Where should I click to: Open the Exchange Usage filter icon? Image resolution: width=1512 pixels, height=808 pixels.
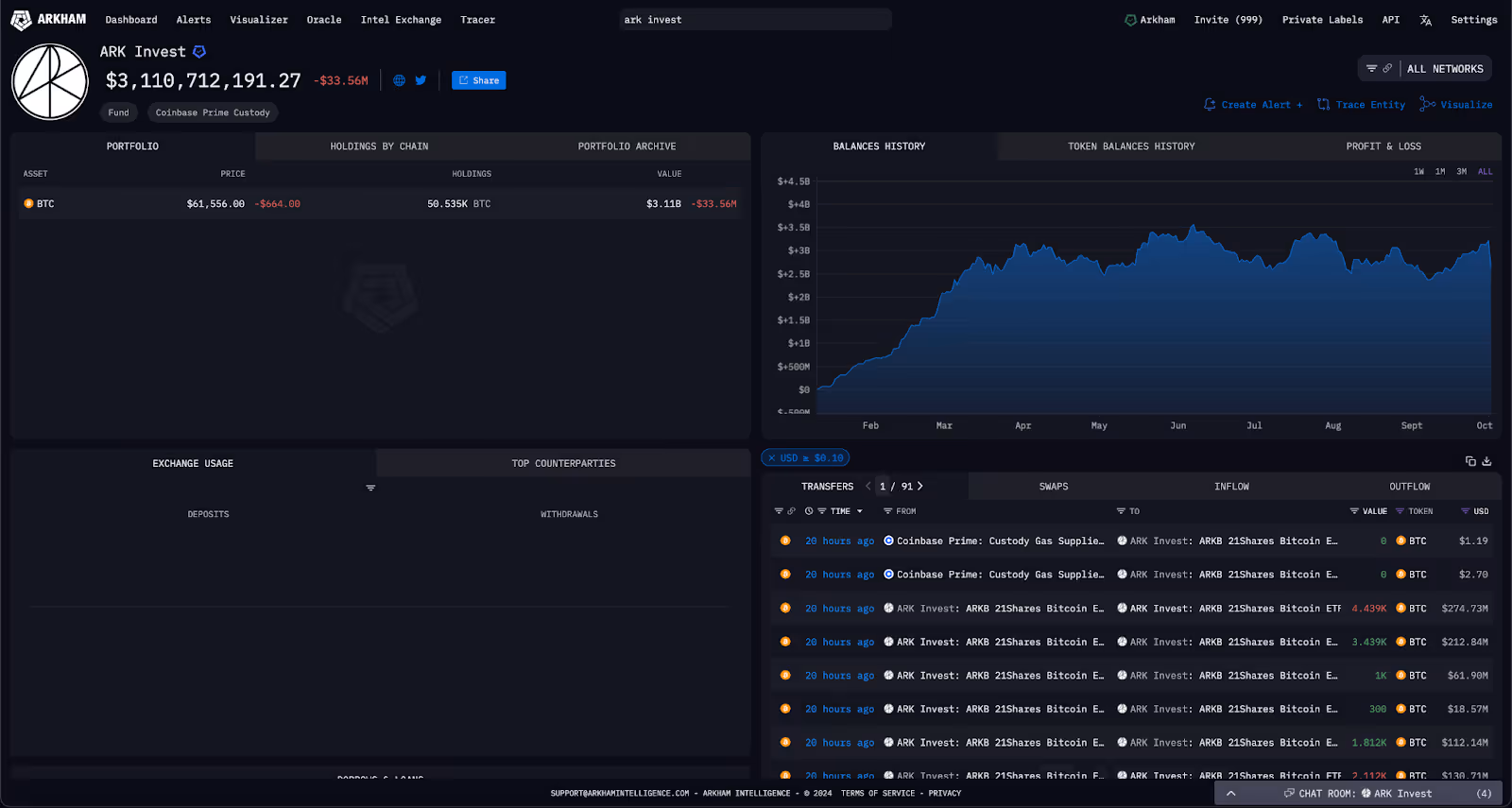coord(370,488)
